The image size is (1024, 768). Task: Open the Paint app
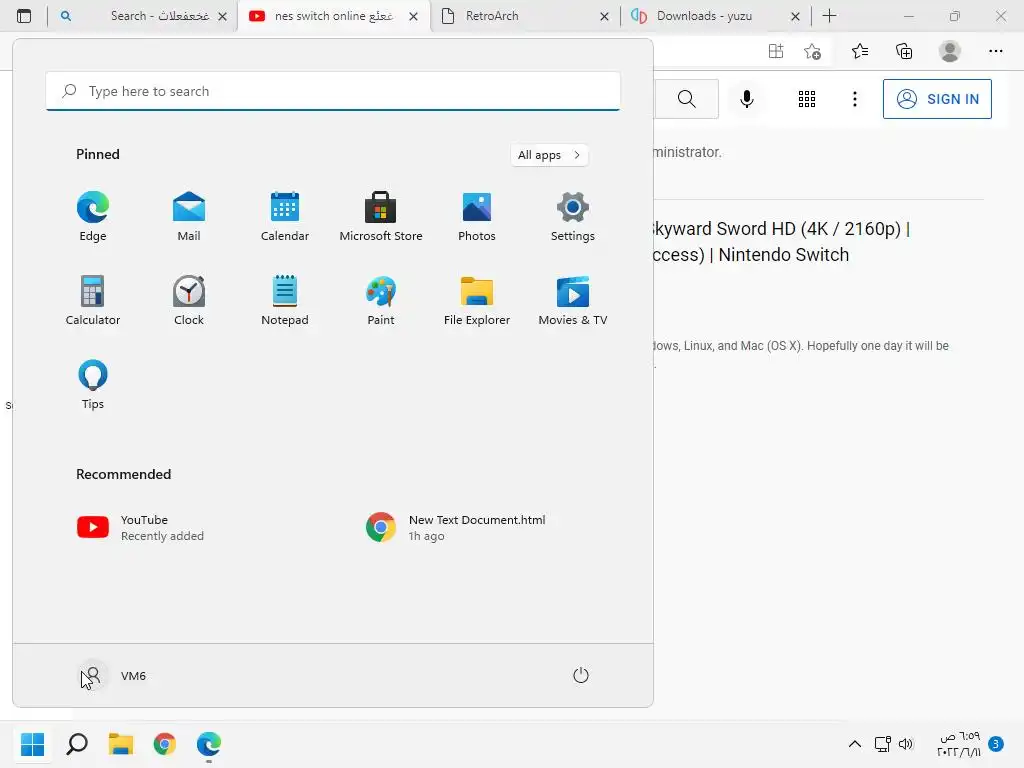(381, 300)
